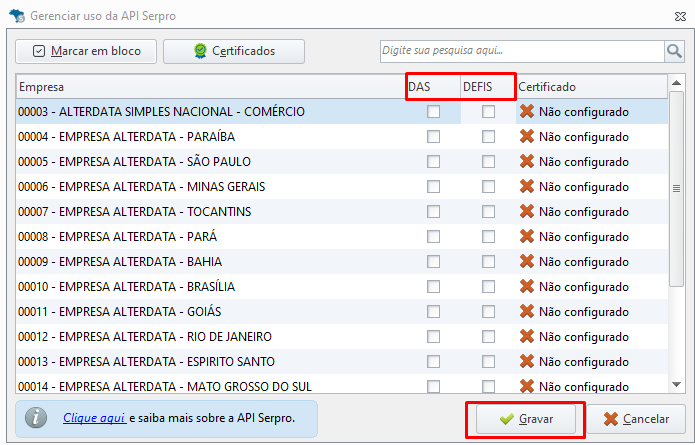Enable DEFIS for Empresa Alterdata Paraíba
Viewport: 695px width, 445px height.
tap(488, 137)
